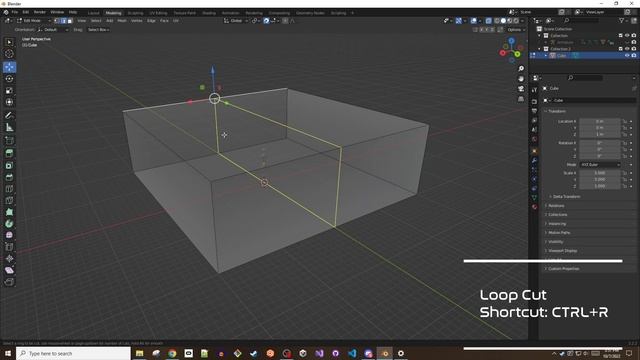This screenshot has width=640, height=360.
Task: Select the Poly Build tool
Action: pos(9,212)
